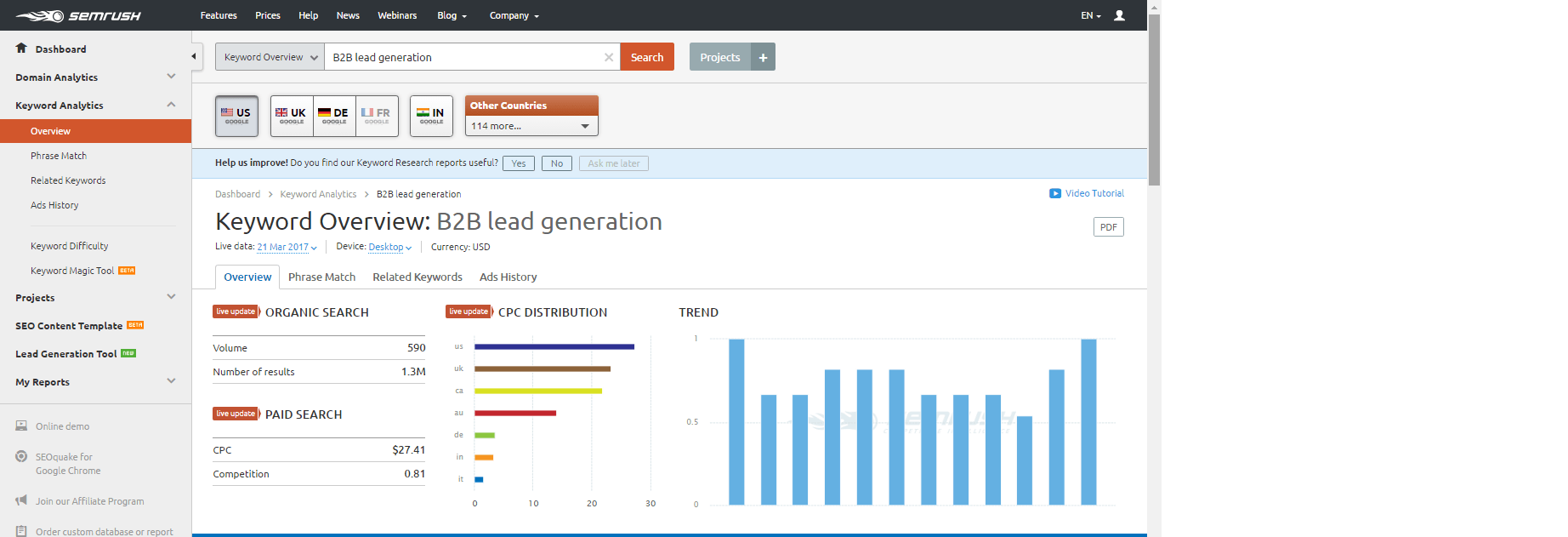Open Keyword Difficulty in sidebar

pos(70,246)
